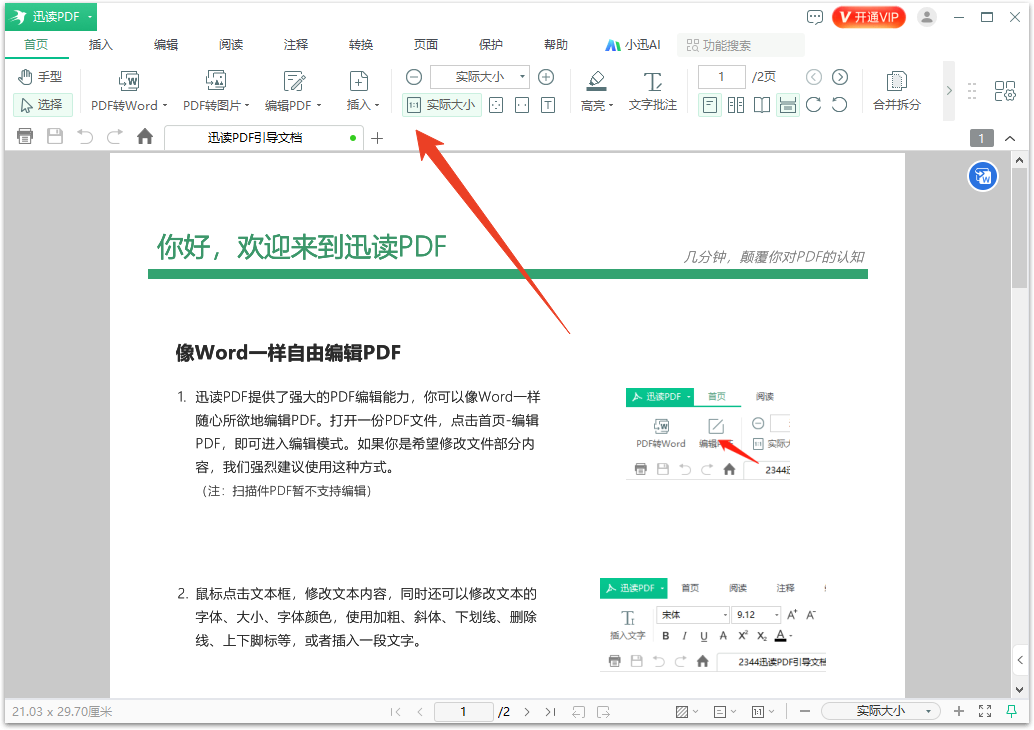1034x730 pixels.
Task: Select the 文字批注 text annotation tool
Action: (653, 90)
